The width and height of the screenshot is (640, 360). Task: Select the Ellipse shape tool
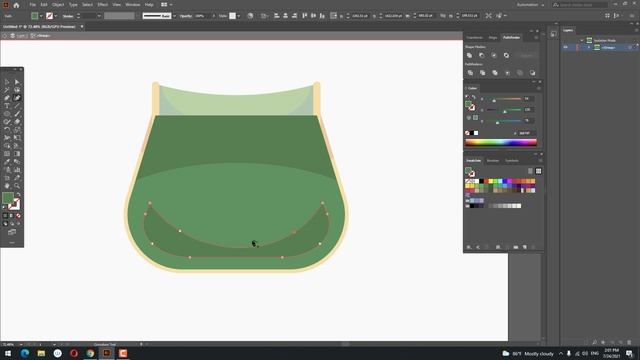tap(7, 114)
